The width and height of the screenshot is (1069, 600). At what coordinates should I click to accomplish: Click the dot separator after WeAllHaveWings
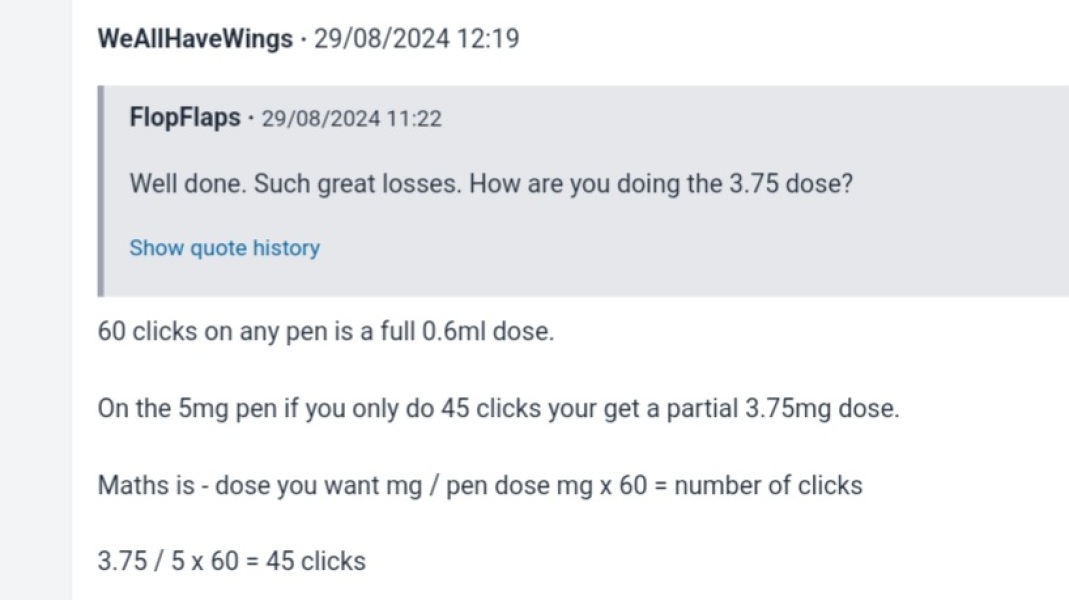click(x=303, y=40)
